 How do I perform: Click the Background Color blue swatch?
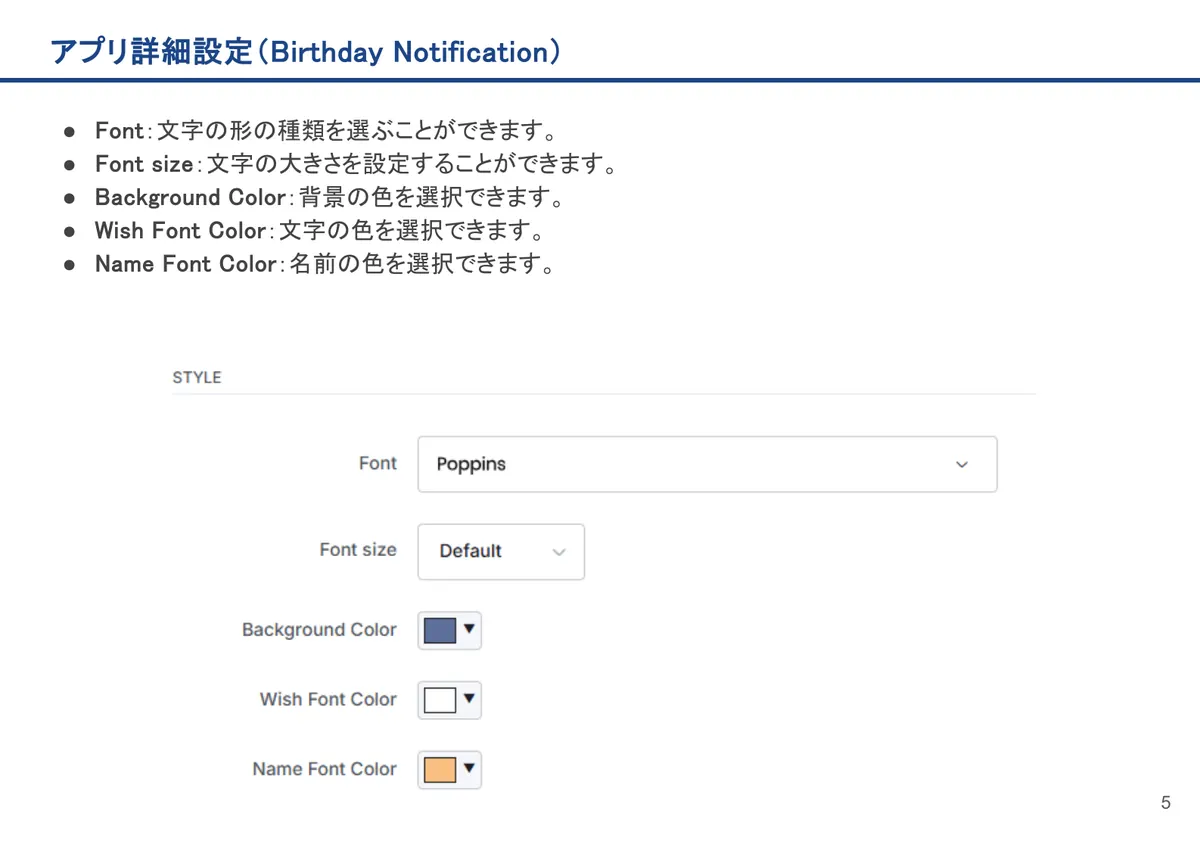(x=440, y=630)
